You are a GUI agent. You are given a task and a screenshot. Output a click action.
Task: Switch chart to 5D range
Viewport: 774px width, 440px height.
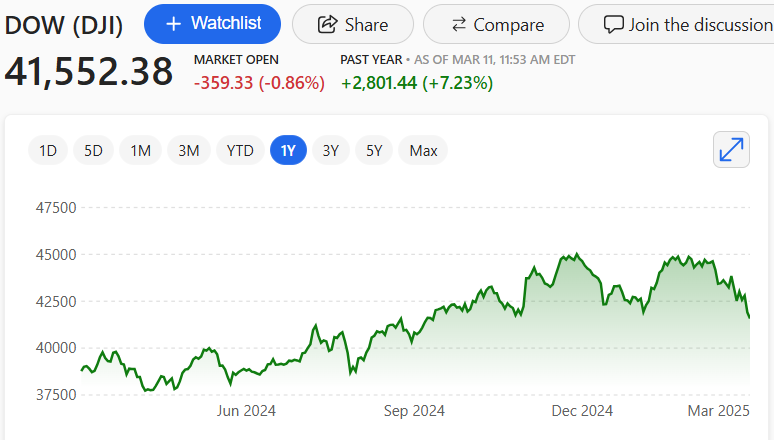click(x=93, y=151)
